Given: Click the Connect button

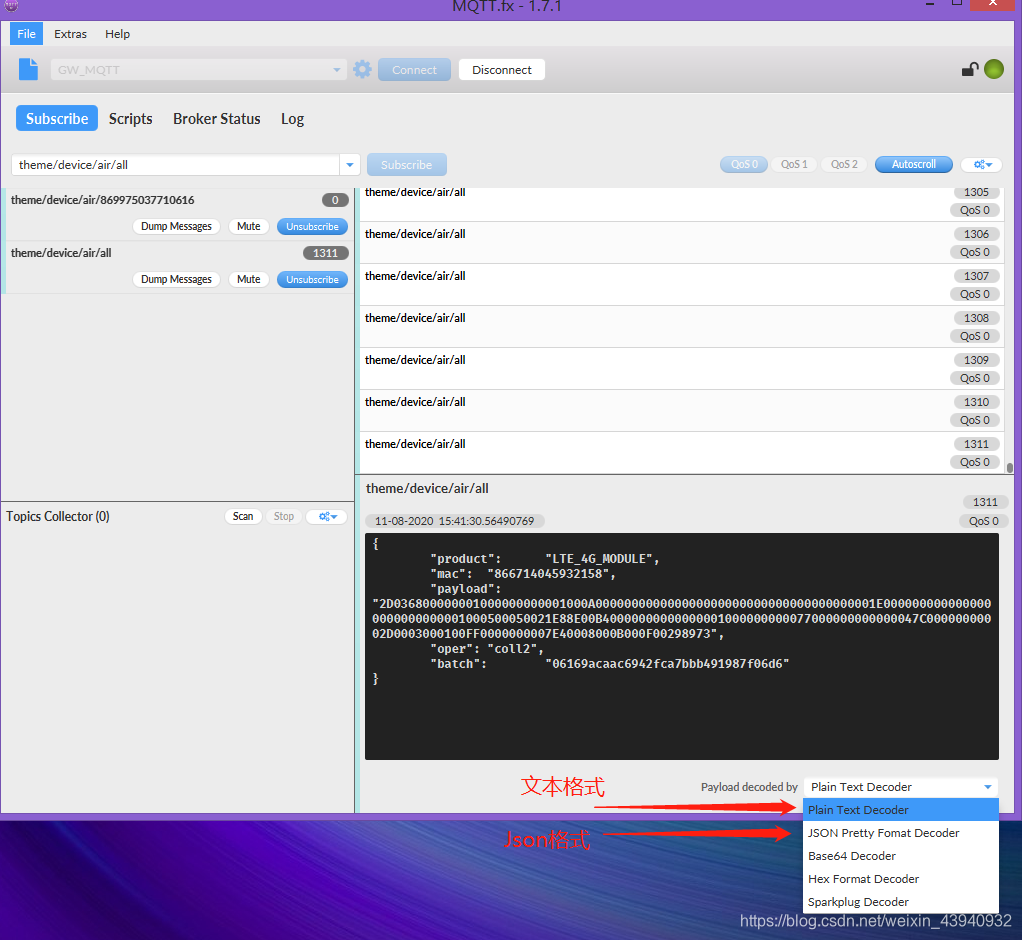Looking at the screenshot, I should tap(414, 70).
